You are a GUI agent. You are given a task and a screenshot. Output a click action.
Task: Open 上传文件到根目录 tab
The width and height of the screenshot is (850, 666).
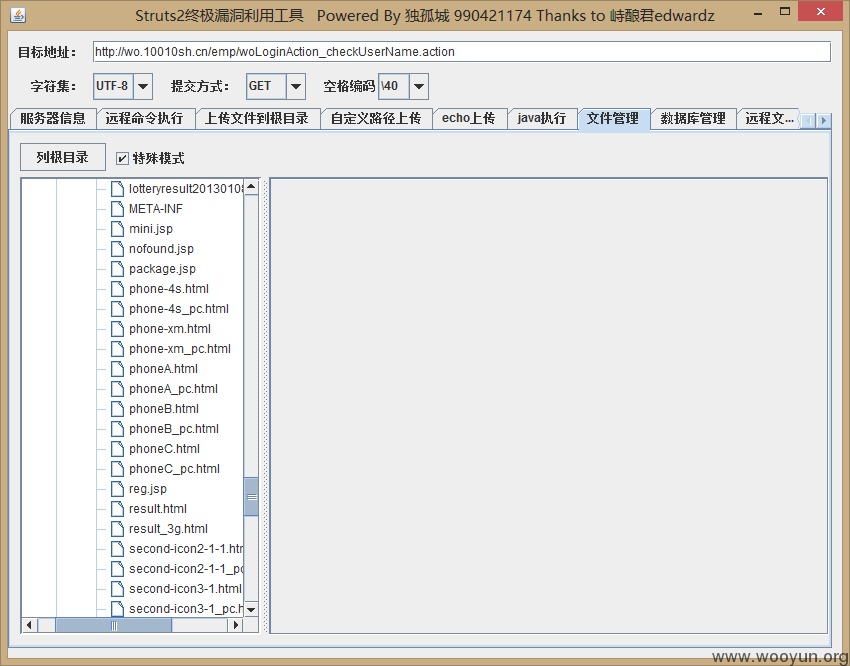click(257, 119)
